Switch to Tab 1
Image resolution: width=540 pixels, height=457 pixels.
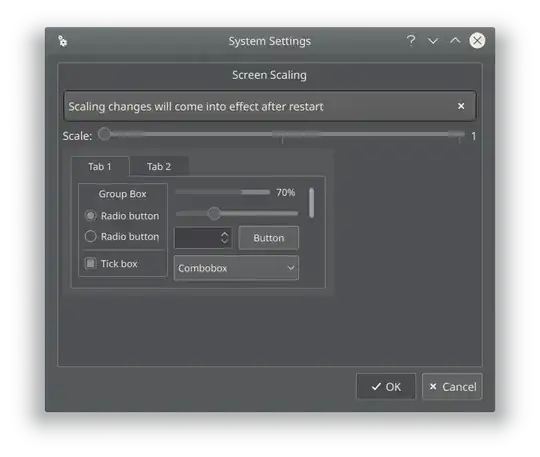(x=100, y=167)
